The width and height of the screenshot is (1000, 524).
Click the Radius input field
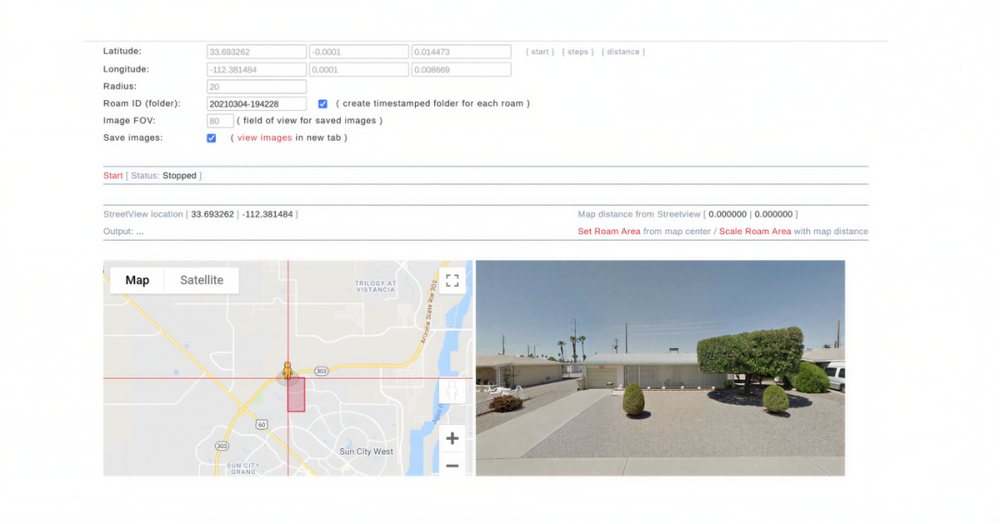(256, 87)
